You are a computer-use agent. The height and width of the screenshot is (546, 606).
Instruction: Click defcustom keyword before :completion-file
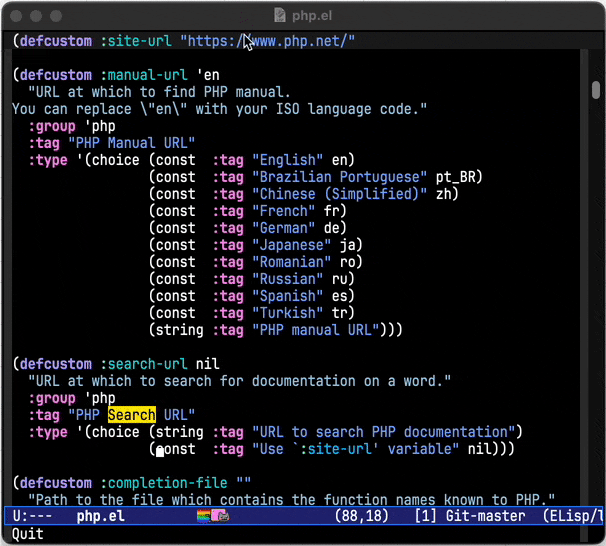coord(56,483)
